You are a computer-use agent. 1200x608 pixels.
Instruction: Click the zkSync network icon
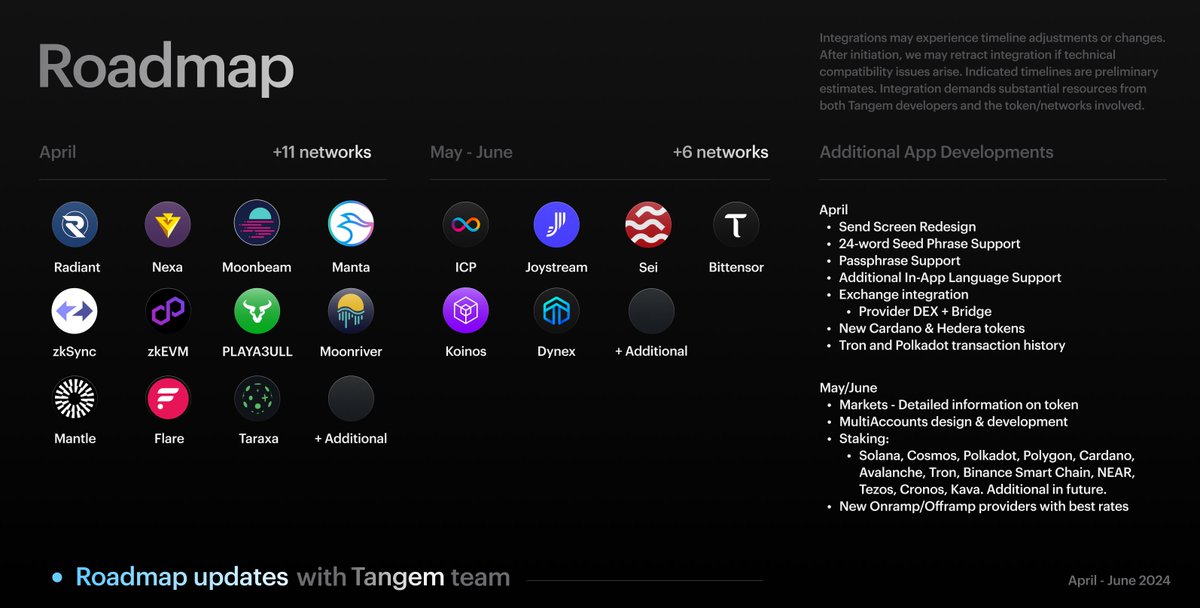click(x=75, y=311)
